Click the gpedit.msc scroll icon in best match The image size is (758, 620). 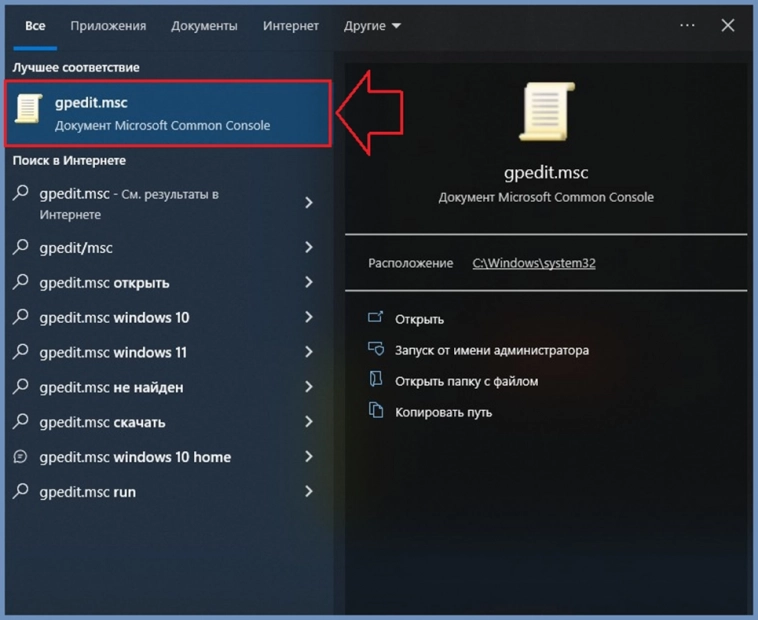pos(28,109)
